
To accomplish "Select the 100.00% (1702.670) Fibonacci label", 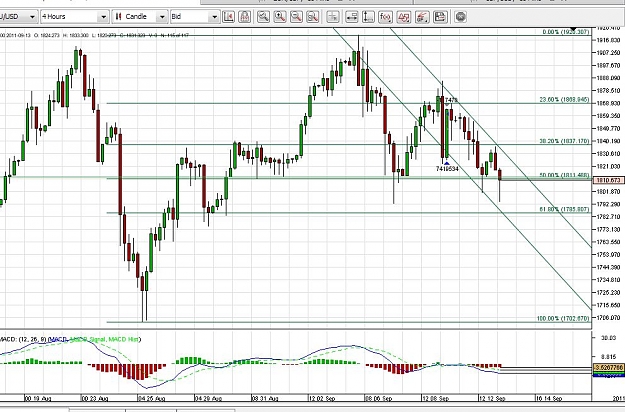I will [563, 318].
